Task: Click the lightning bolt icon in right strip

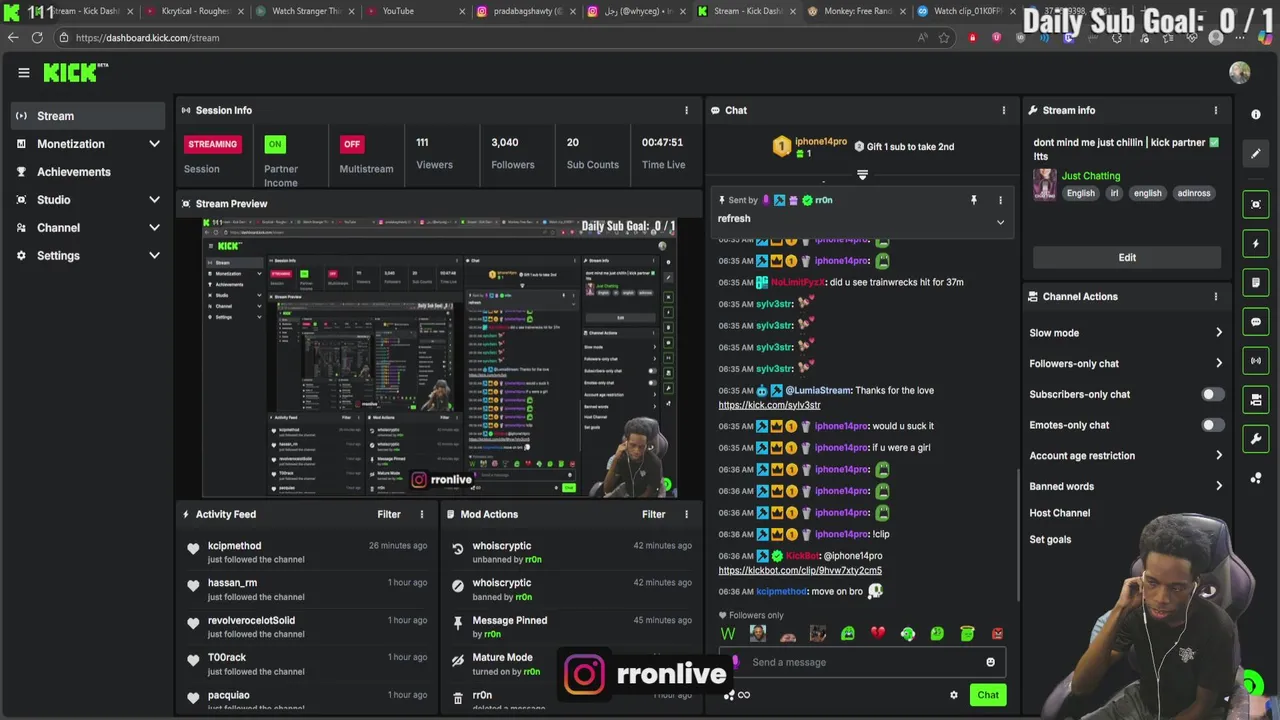Action: click(1256, 243)
